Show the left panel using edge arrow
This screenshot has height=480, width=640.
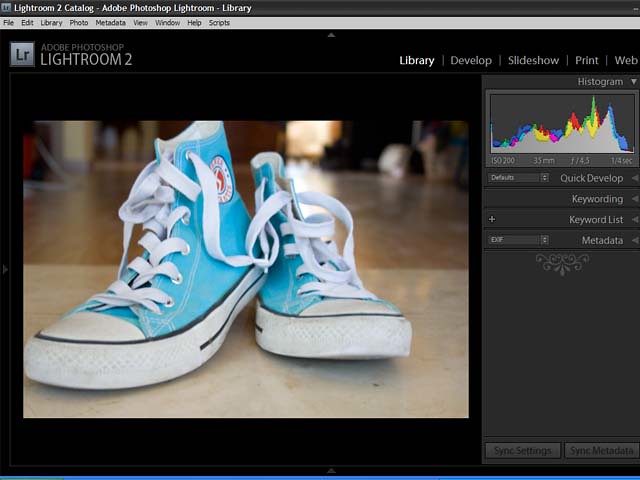(5, 269)
